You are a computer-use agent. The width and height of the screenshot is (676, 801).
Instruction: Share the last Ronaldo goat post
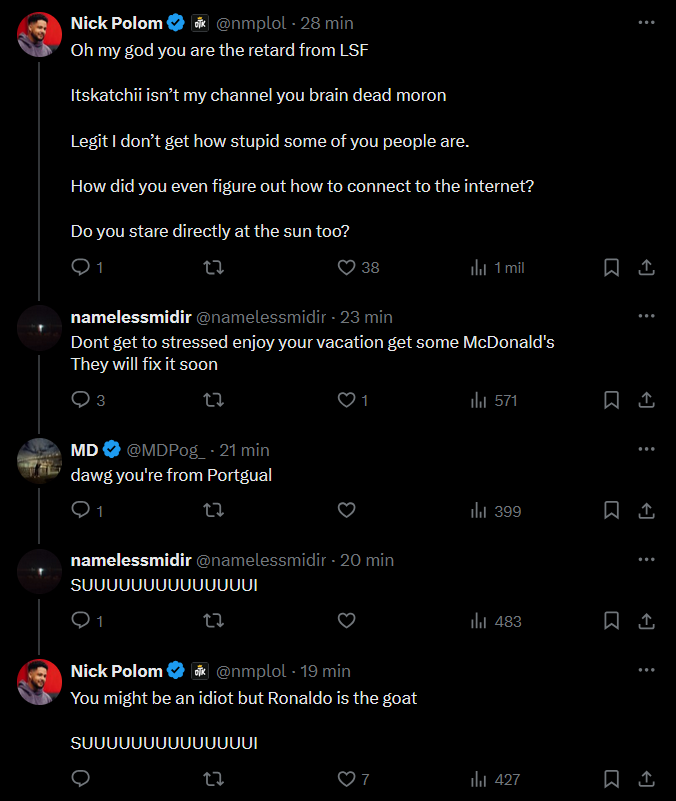[646, 779]
